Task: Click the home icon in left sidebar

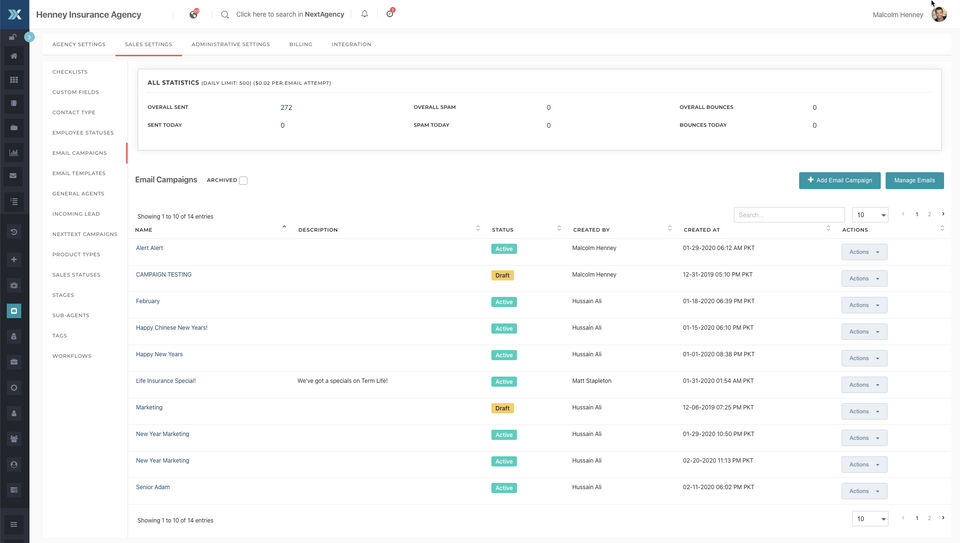Action: coord(14,56)
